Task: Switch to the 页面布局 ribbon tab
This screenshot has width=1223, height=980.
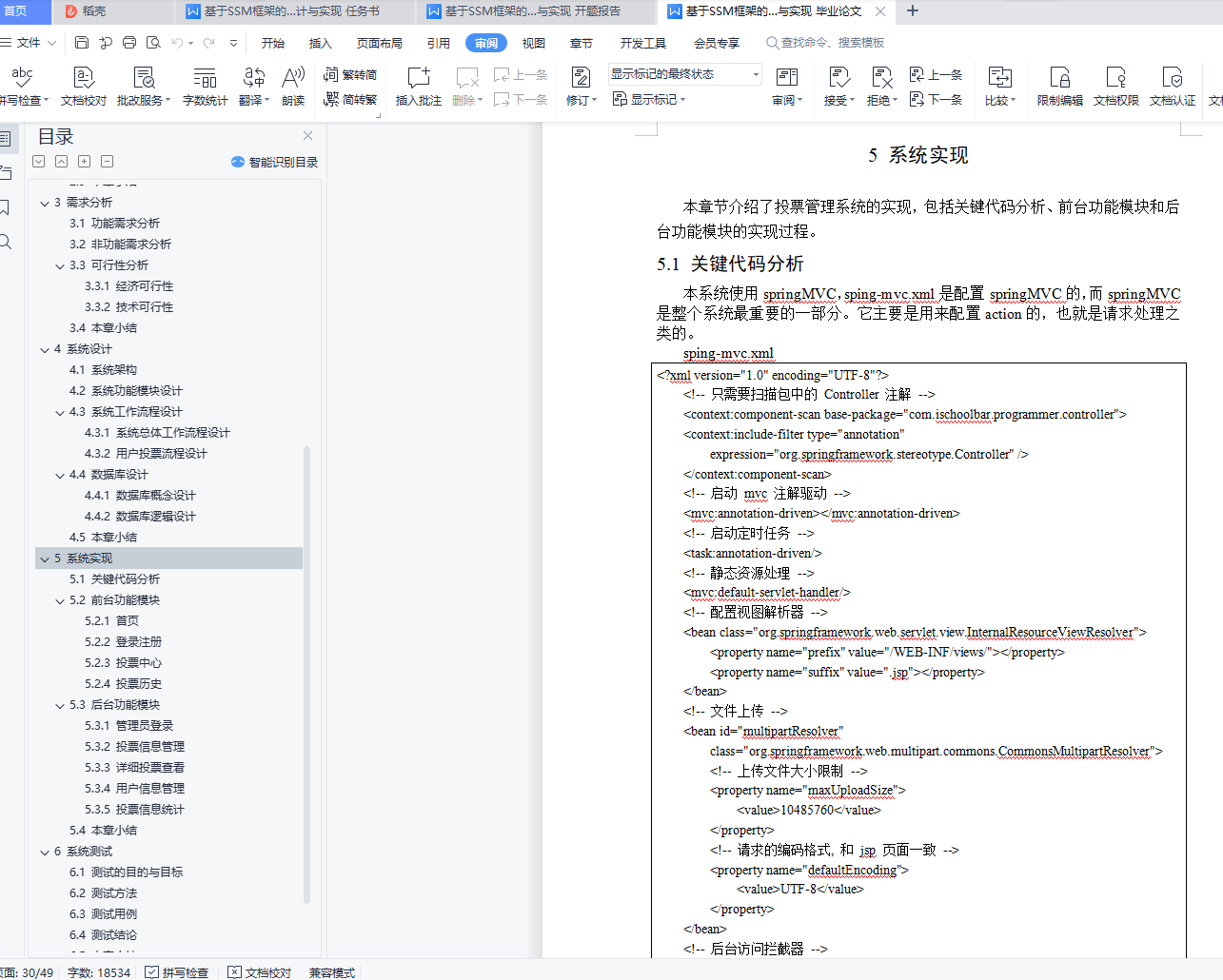Action: pos(380,43)
